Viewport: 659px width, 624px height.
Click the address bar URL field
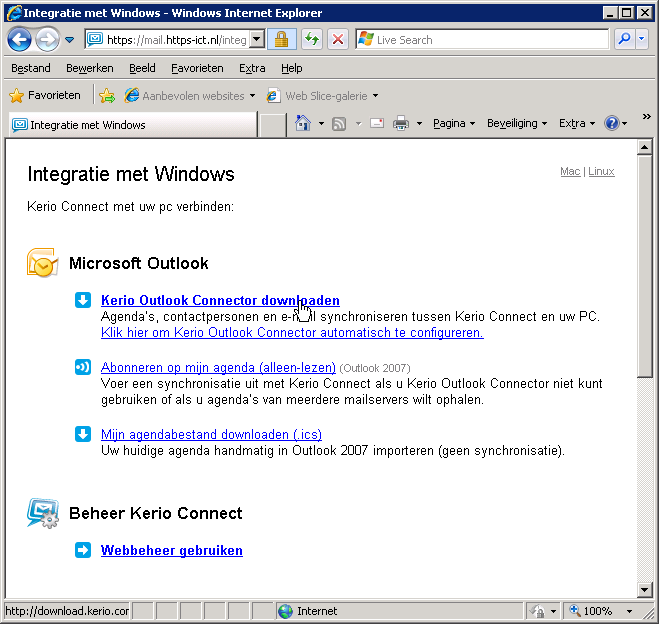click(168, 40)
